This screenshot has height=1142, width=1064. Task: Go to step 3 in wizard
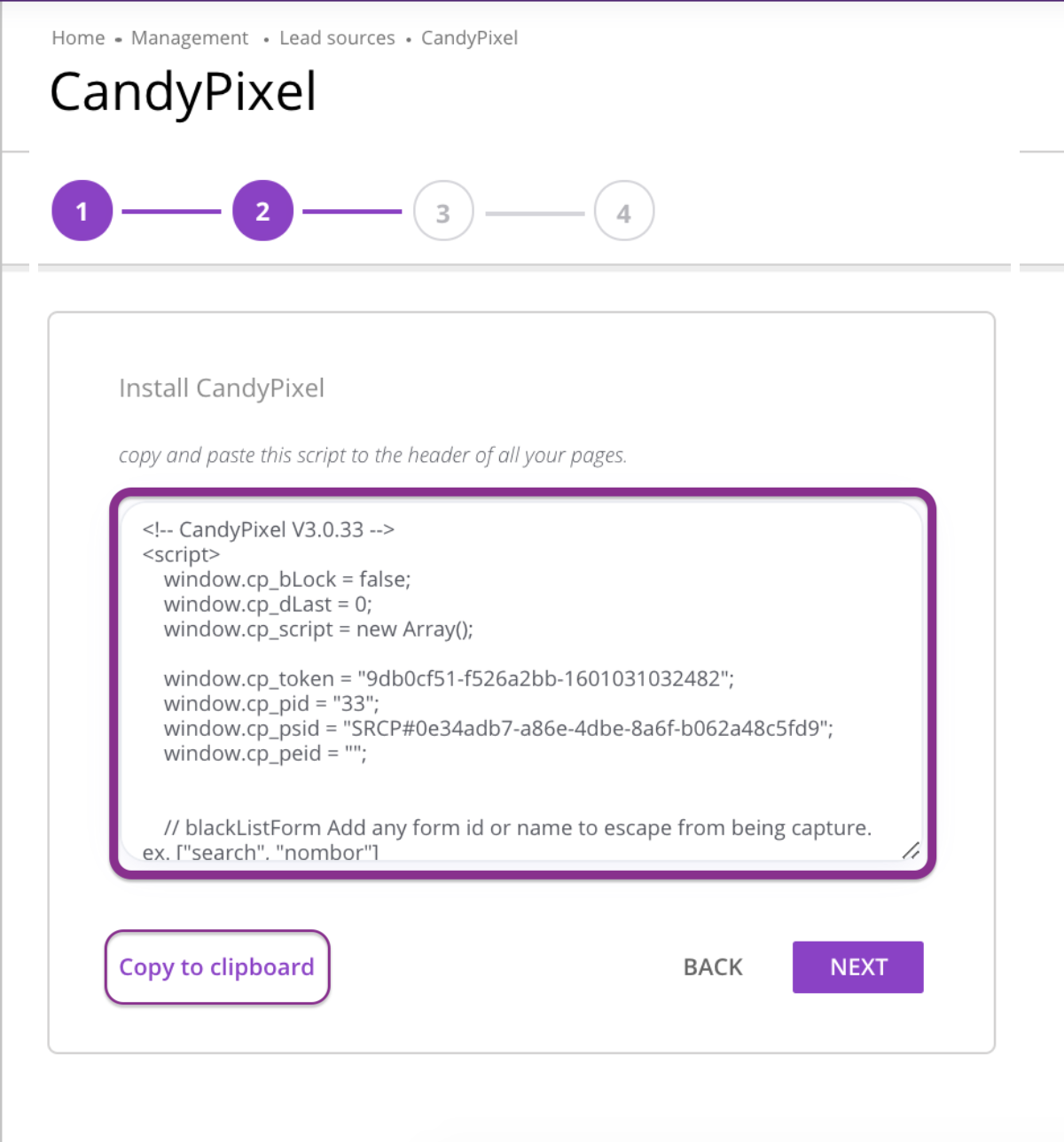443,212
